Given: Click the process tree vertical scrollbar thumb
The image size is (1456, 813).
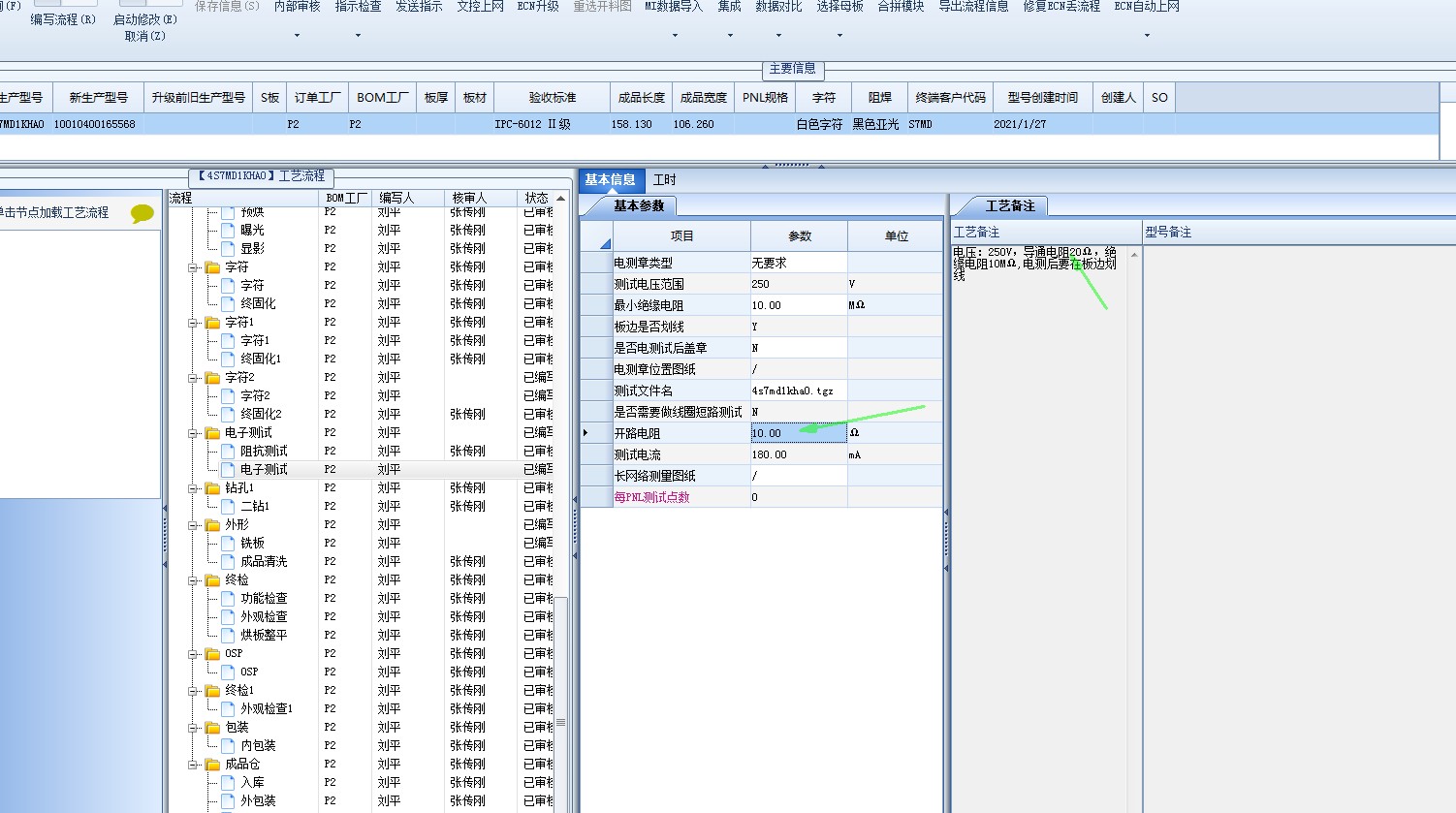Looking at the screenshot, I should pos(560,722).
